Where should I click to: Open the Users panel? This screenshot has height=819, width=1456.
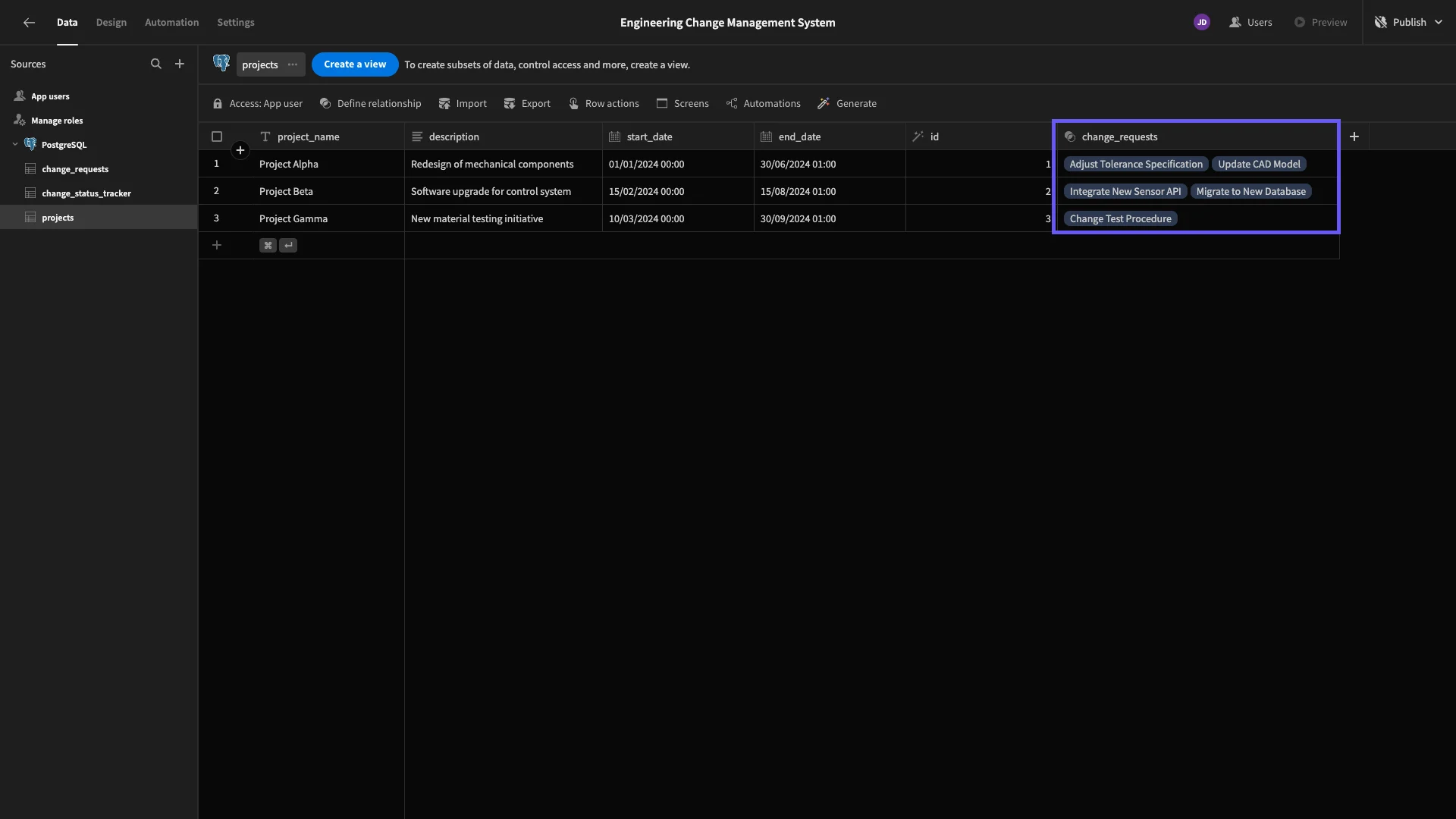click(x=1250, y=23)
